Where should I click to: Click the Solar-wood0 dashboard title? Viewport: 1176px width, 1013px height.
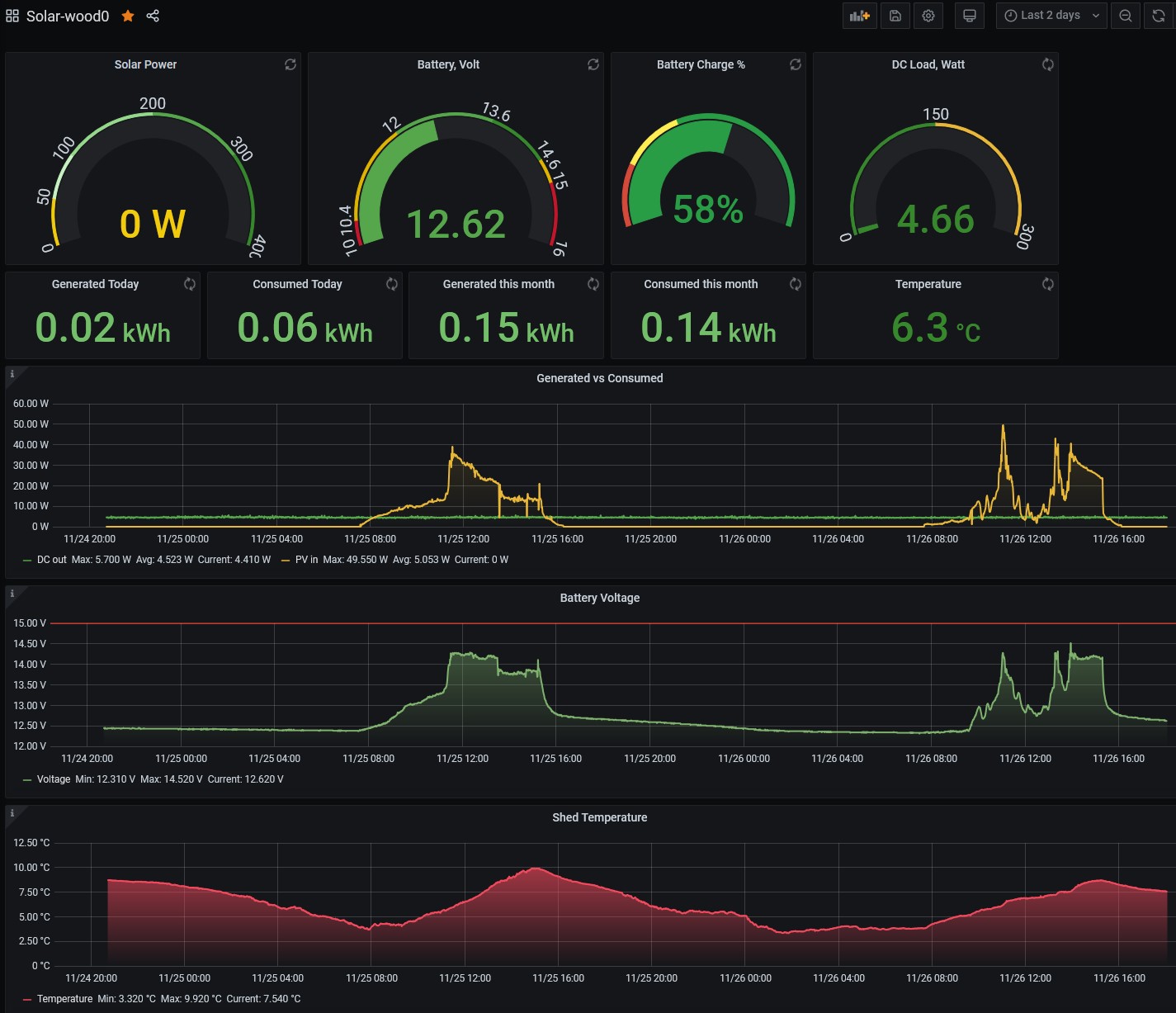tap(68, 16)
